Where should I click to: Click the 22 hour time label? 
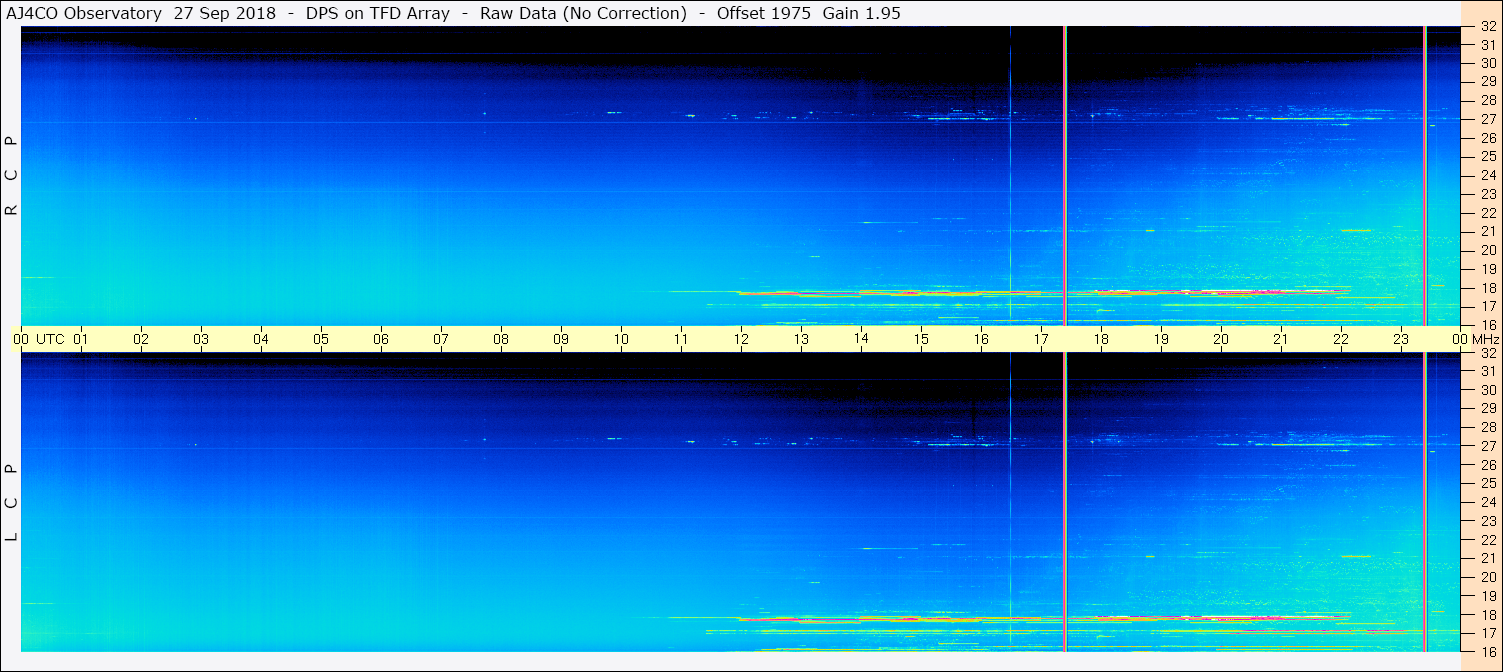[x=1341, y=339]
